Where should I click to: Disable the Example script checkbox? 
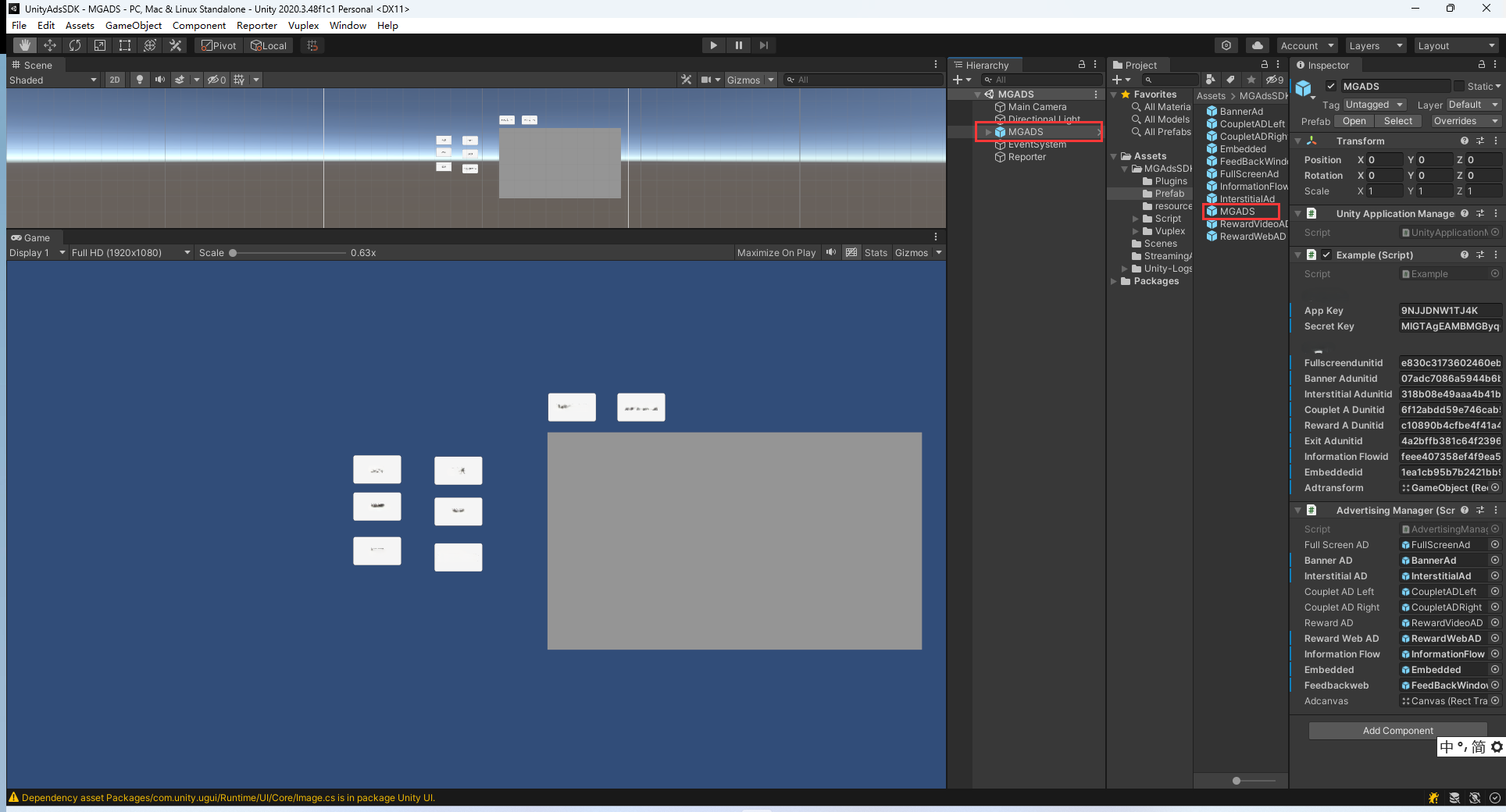(x=1326, y=255)
